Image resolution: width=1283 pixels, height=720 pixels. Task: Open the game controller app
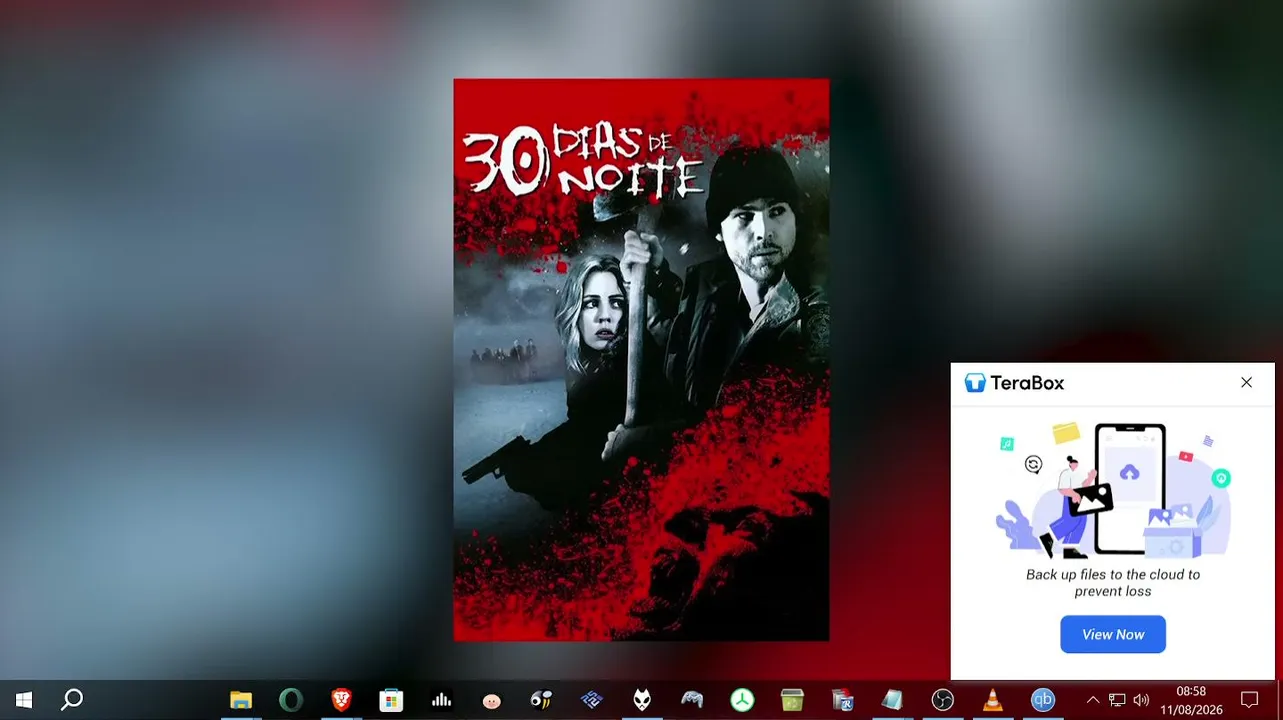point(692,700)
